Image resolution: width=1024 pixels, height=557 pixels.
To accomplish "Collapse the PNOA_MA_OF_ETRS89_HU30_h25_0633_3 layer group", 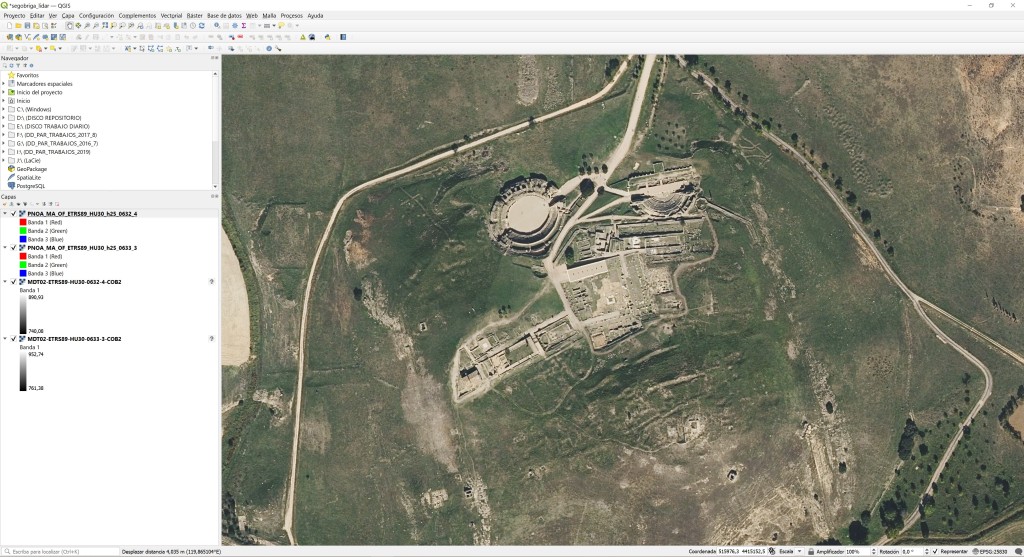I will tap(5, 248).
